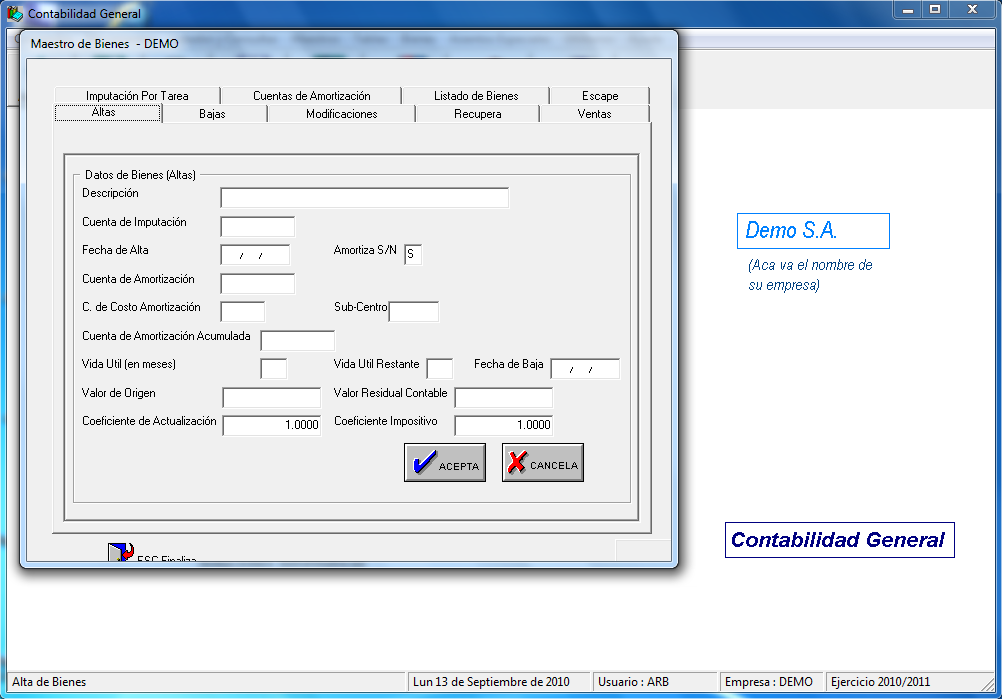
Task: Open the Listado de Bienes tab
Action: 476,96
